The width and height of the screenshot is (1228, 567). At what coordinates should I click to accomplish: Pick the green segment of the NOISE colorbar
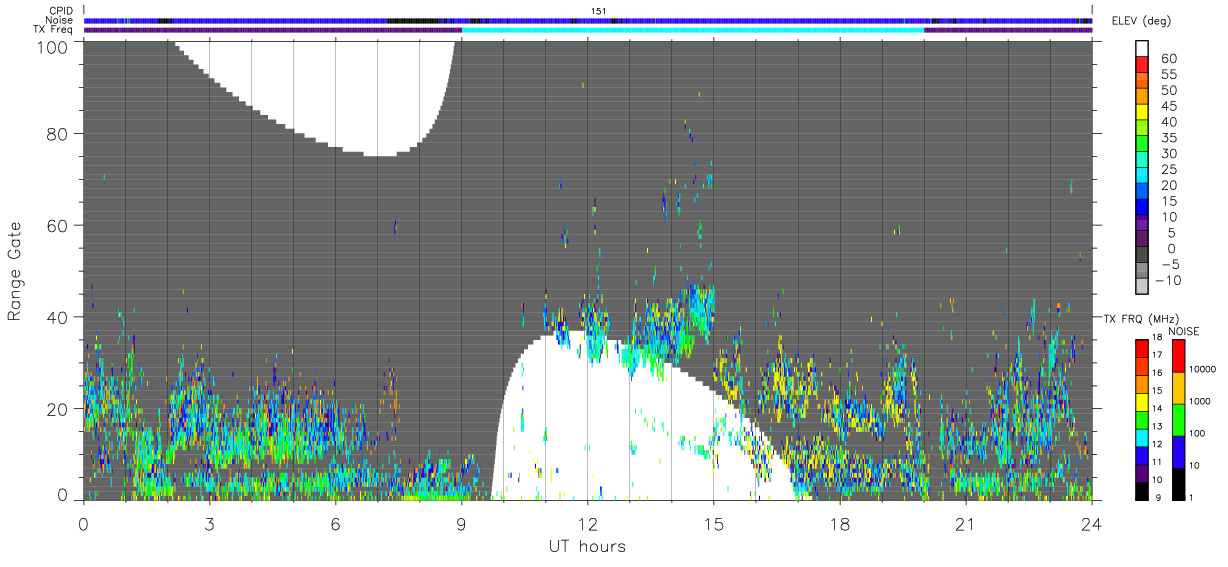click(x=1177, y=420)
